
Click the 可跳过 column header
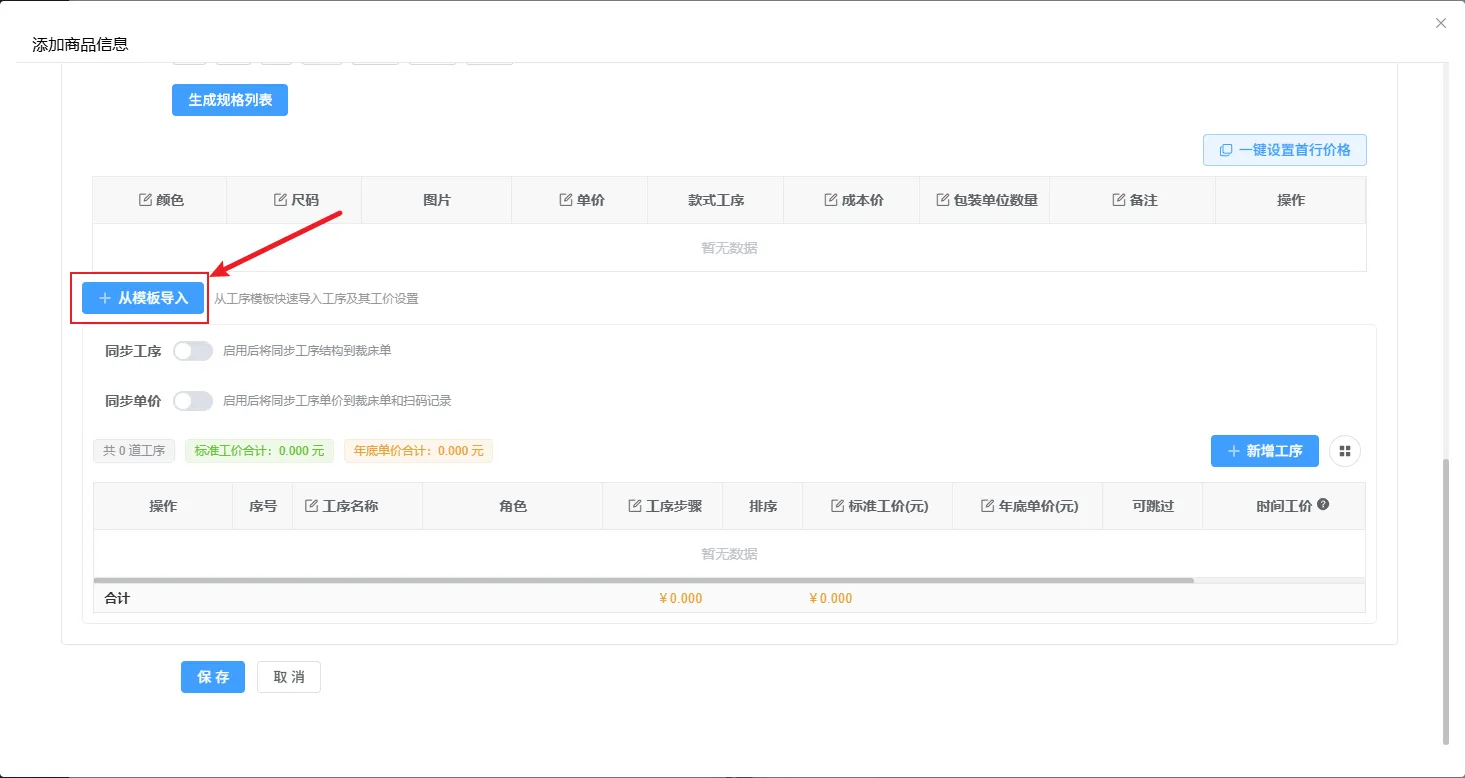point(1153,506)
